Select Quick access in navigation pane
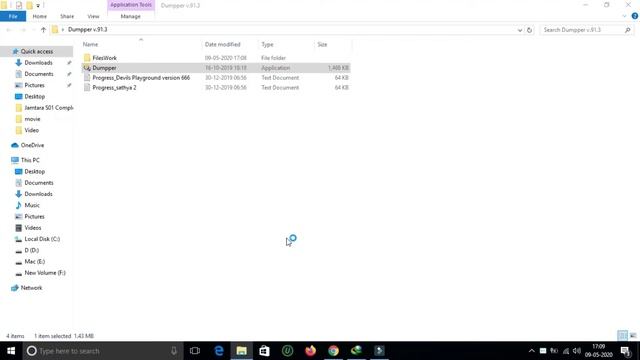This screenshot has height=360, width=640. [37, 51]
